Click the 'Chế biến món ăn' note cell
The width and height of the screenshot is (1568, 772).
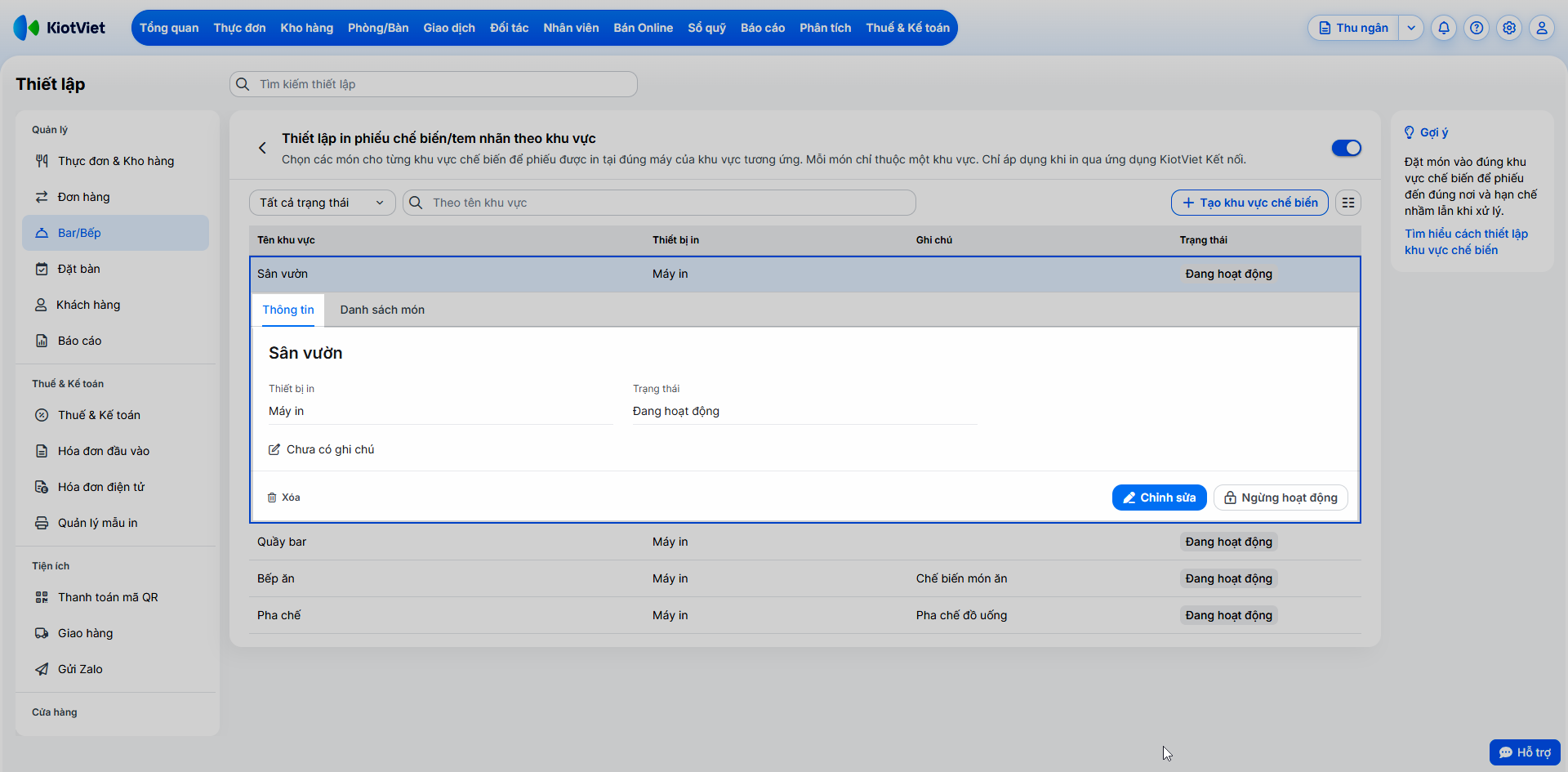tap(961, 578)
